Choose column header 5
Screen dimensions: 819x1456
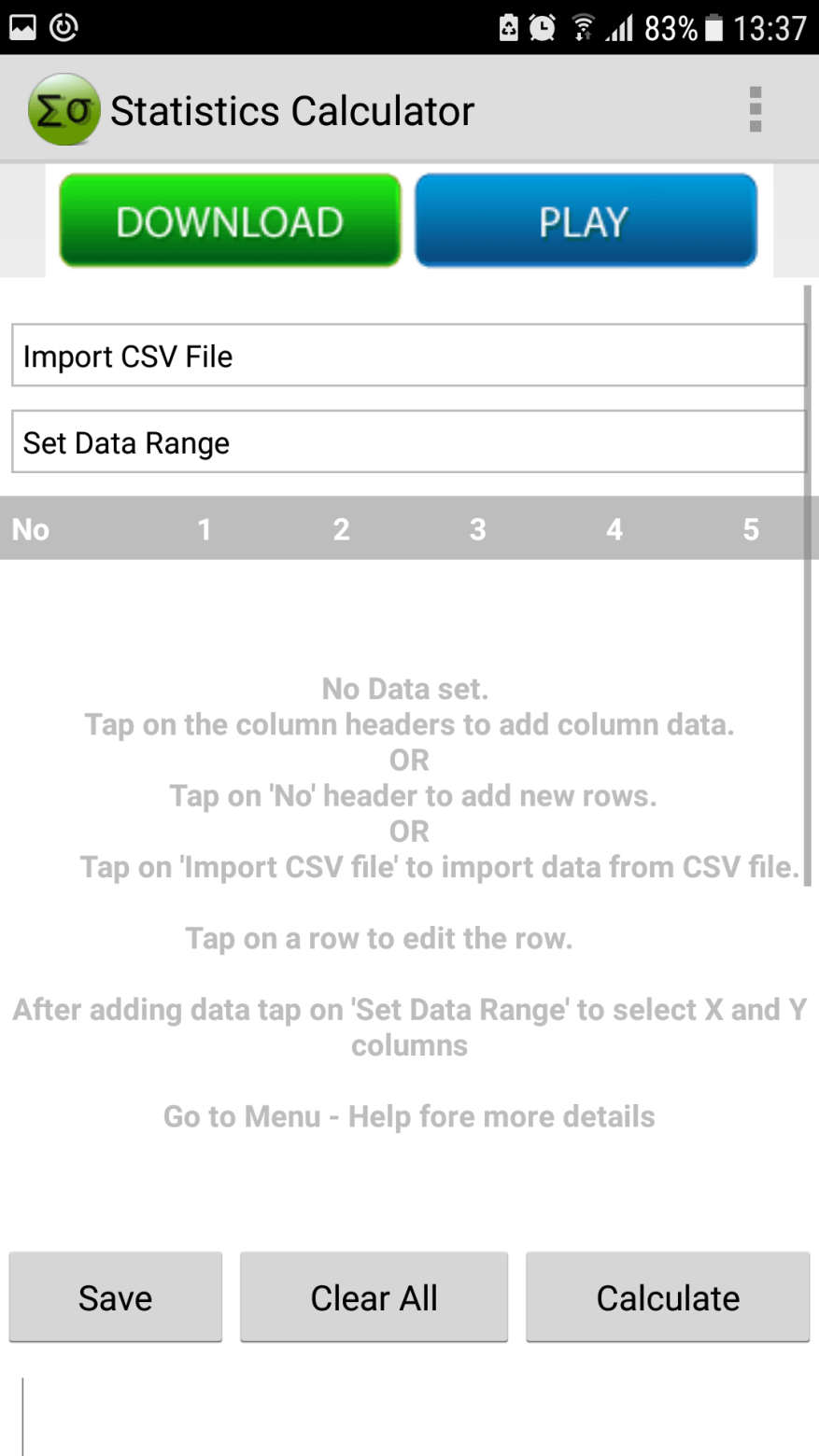click(x=750, y=529)
